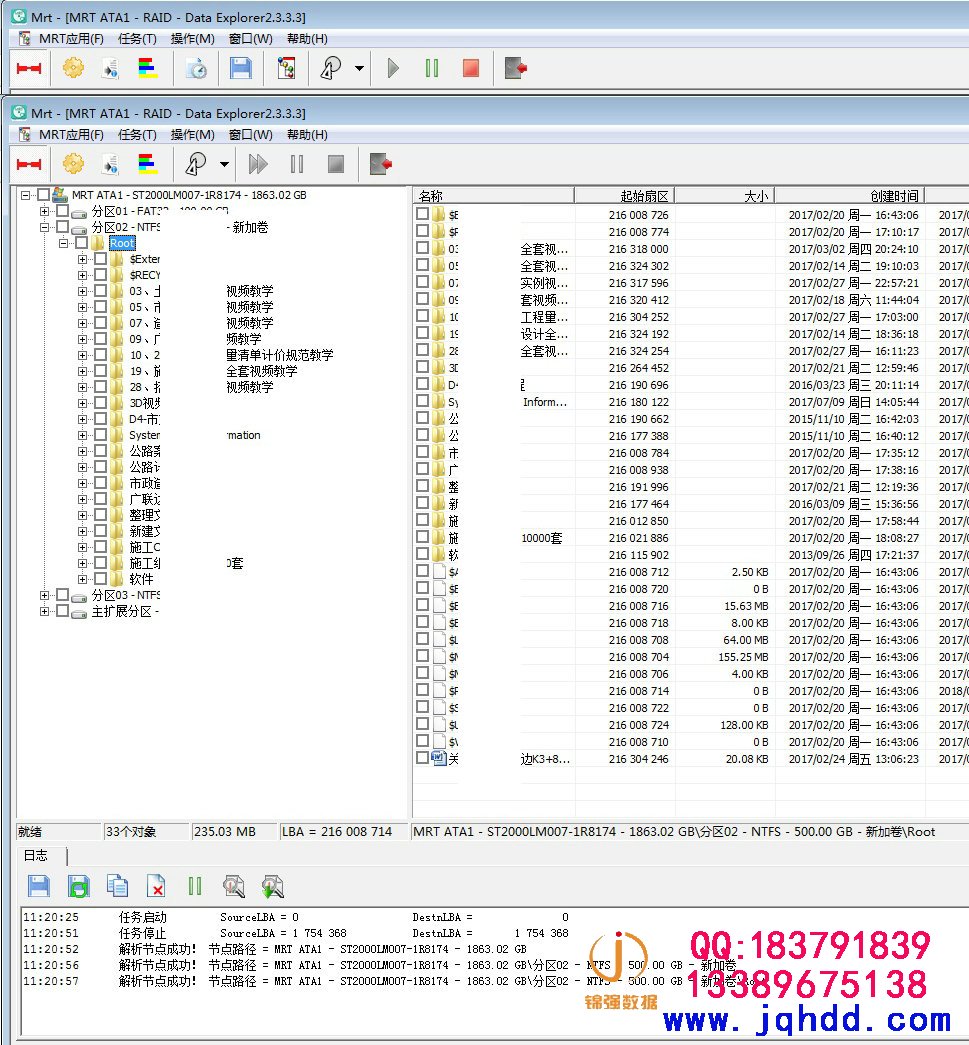Check the MRT ATA1 ST2000LM007 drive checkbox
The image size is (969, 1045).
point(43,195)
